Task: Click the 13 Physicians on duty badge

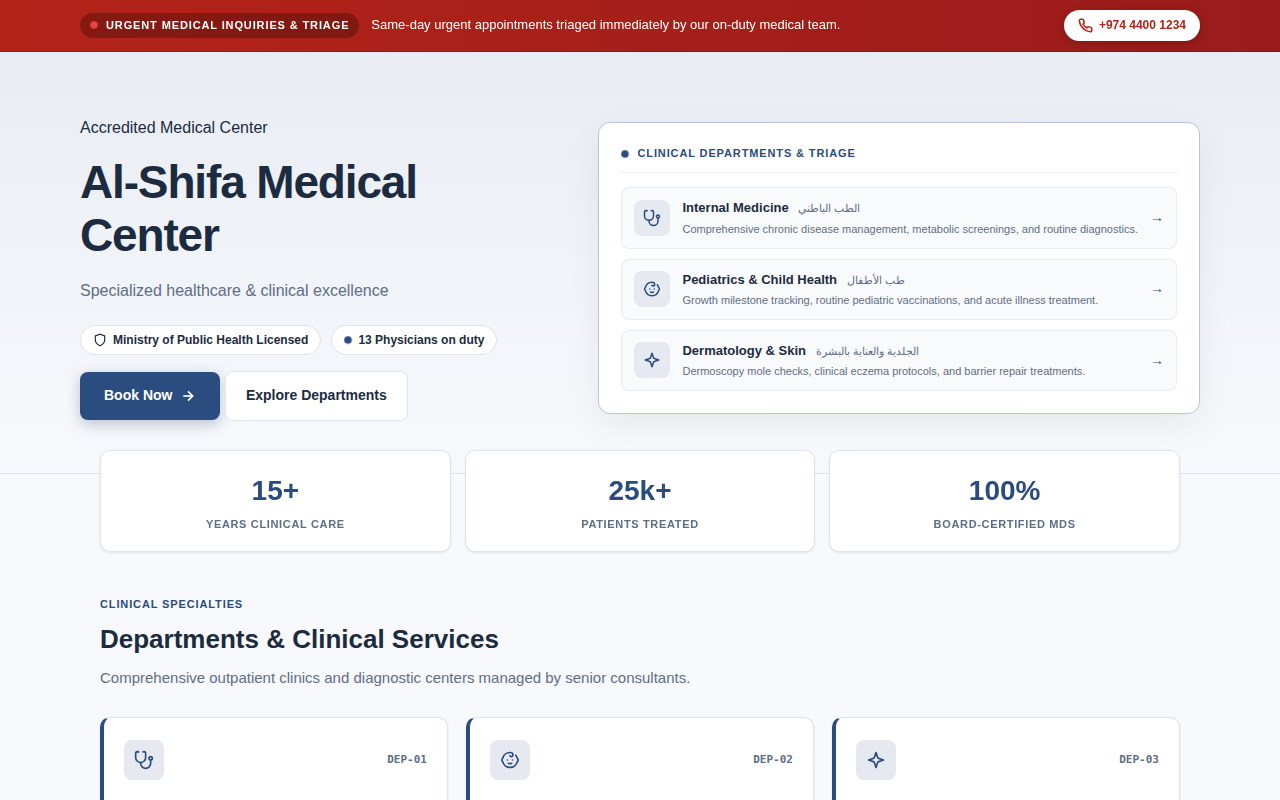Action: click(x=414, y=340)
